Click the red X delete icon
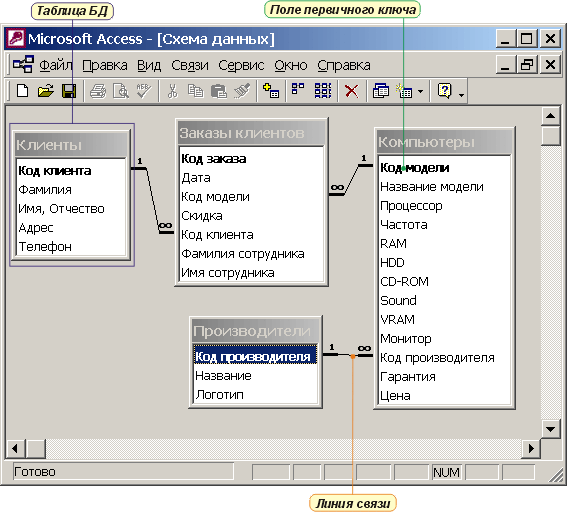Viewport: 567px width, 512px height. [x=351, y=91]
